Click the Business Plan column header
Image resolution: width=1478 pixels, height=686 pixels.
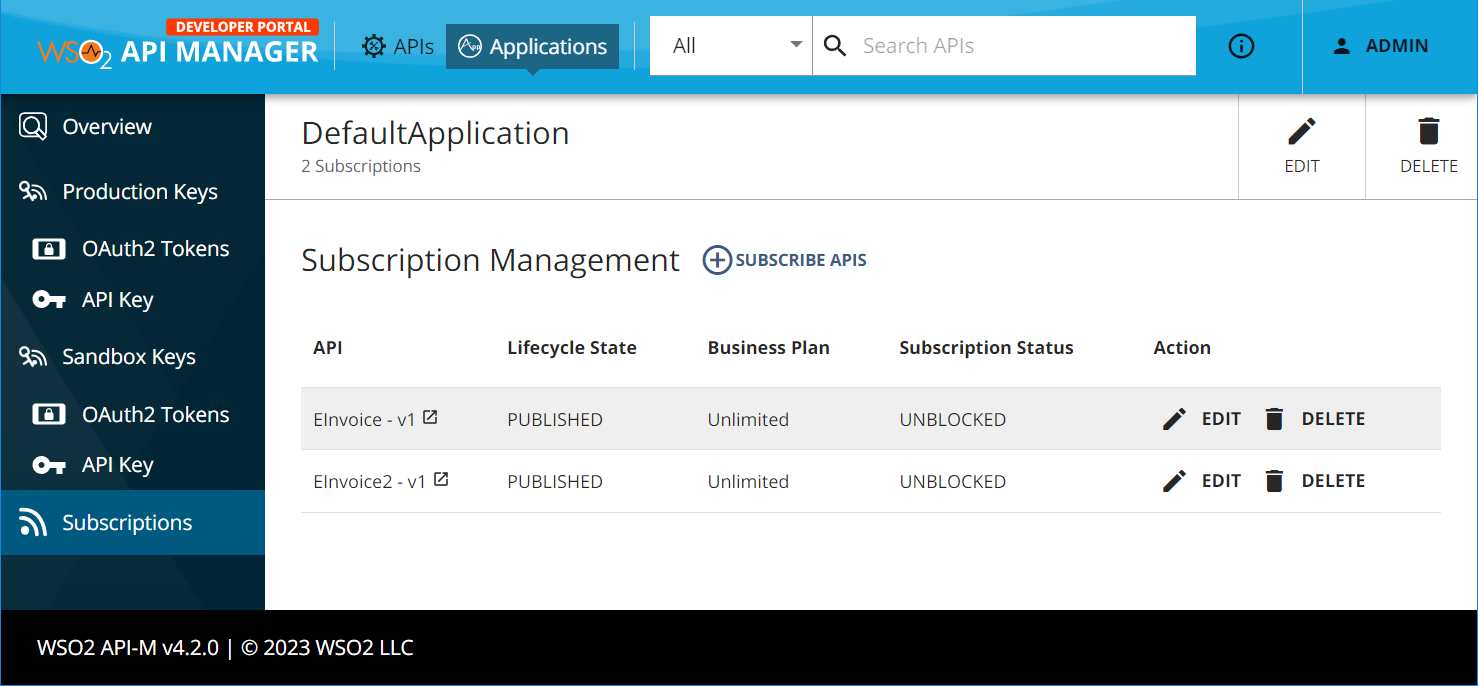point(769,348)
